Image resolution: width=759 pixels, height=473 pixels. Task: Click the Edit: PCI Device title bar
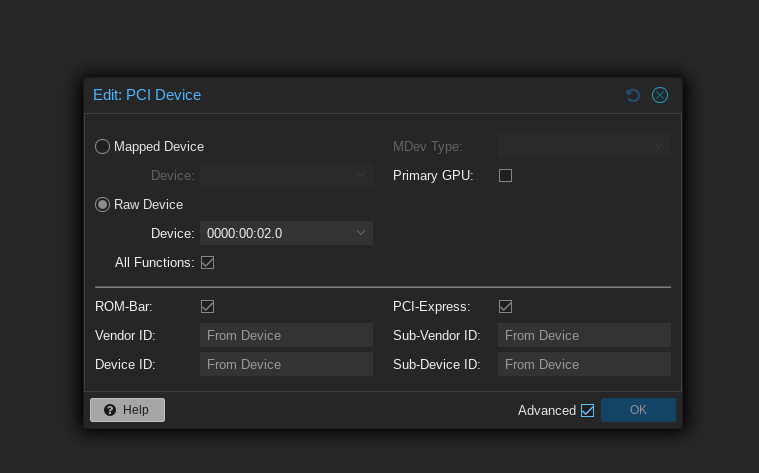(x=350, y=95)
